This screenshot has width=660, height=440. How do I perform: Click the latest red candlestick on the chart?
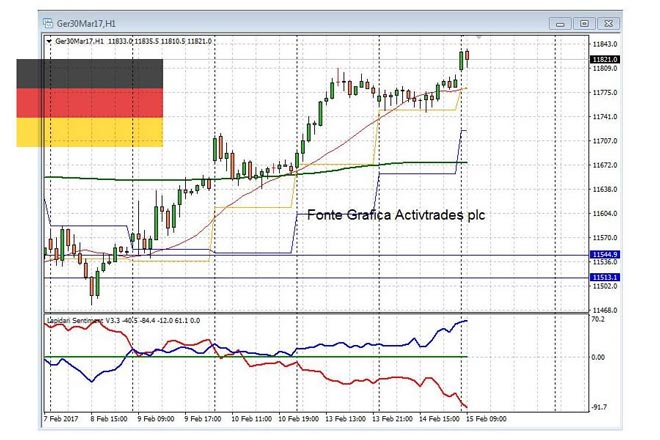click(468, 57)
